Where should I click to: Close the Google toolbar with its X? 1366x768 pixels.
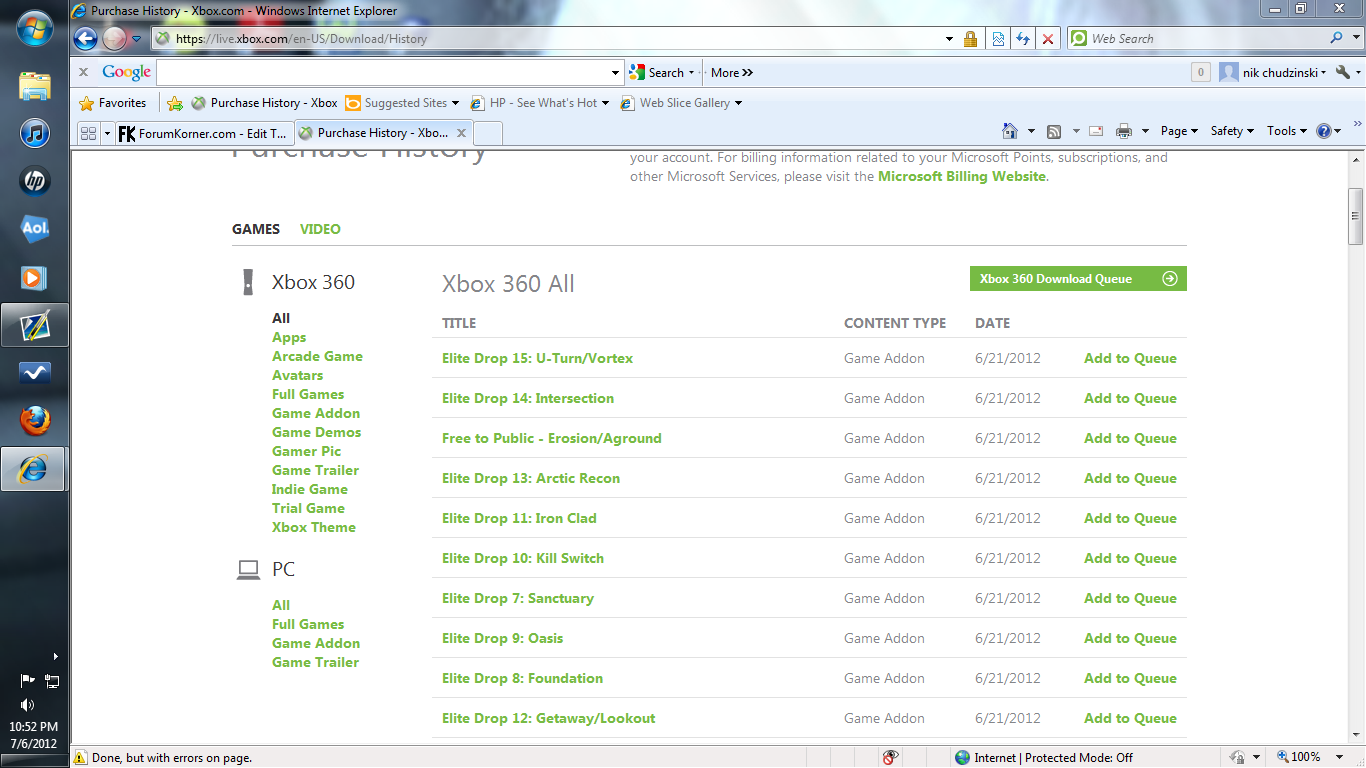click(83, 72)
